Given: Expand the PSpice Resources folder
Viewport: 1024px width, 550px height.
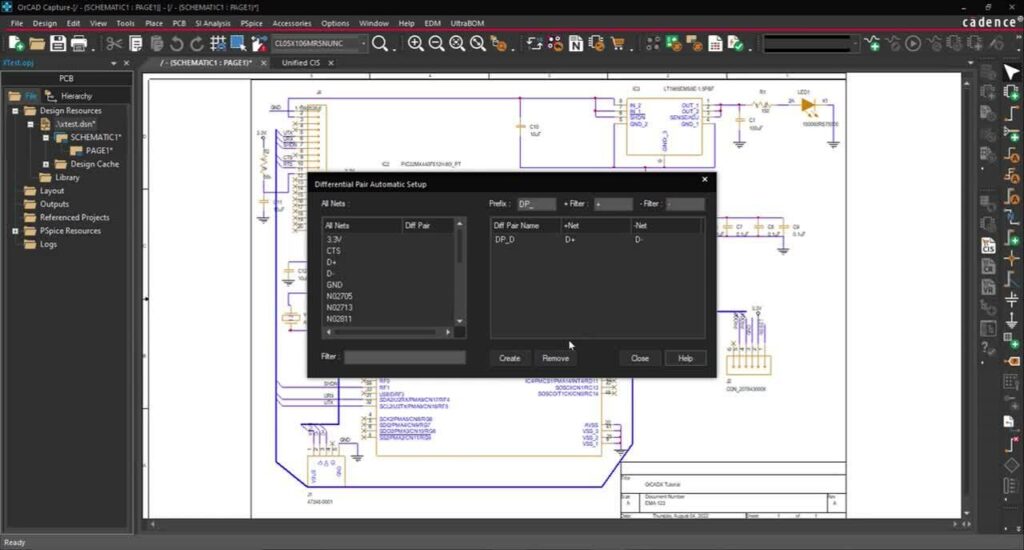Looking at the screenshot, I should pyautogui.click(x=15, y=231).
